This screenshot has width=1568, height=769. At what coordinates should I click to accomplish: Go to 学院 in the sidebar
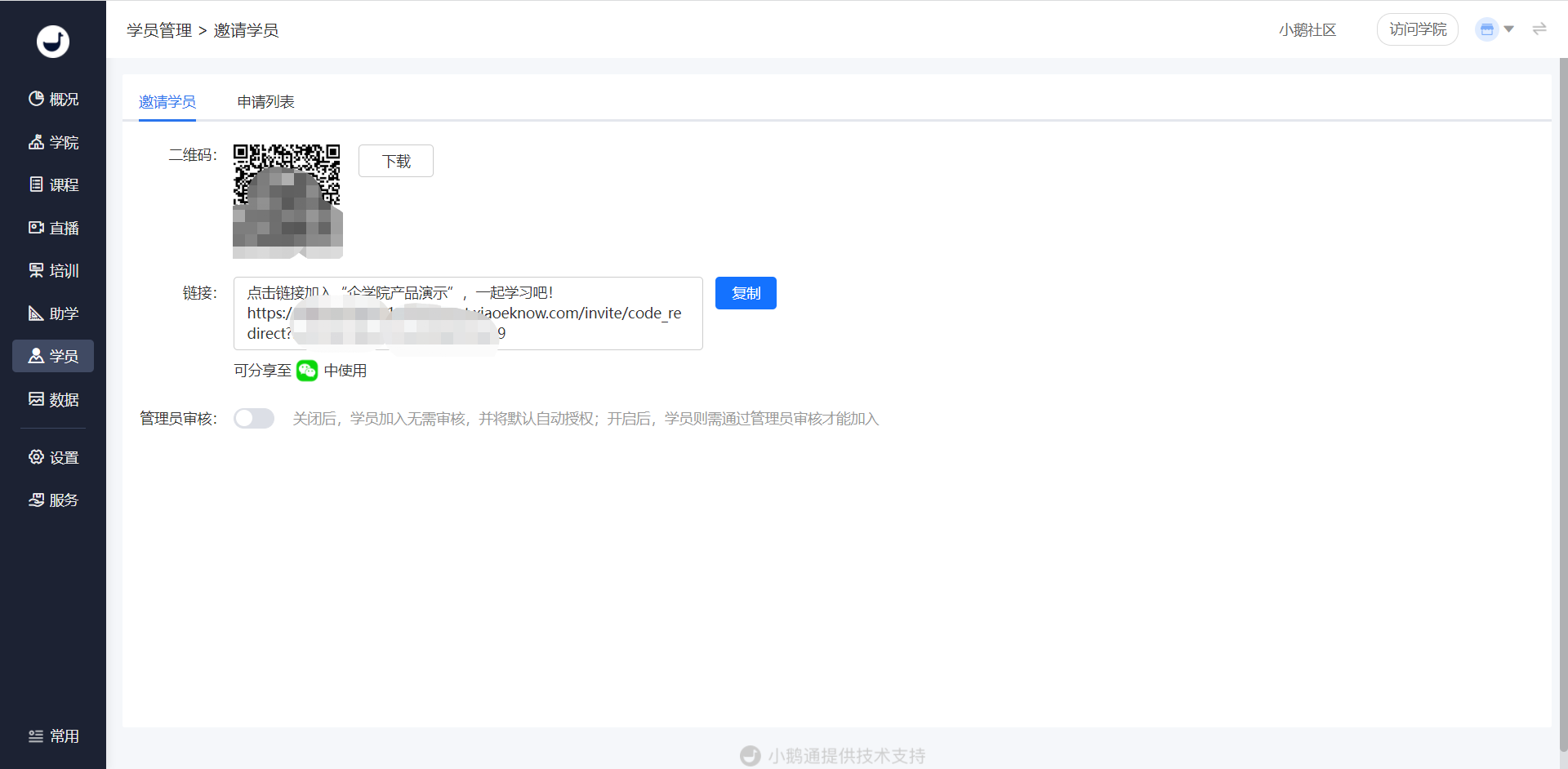click(x=53, y=142)
